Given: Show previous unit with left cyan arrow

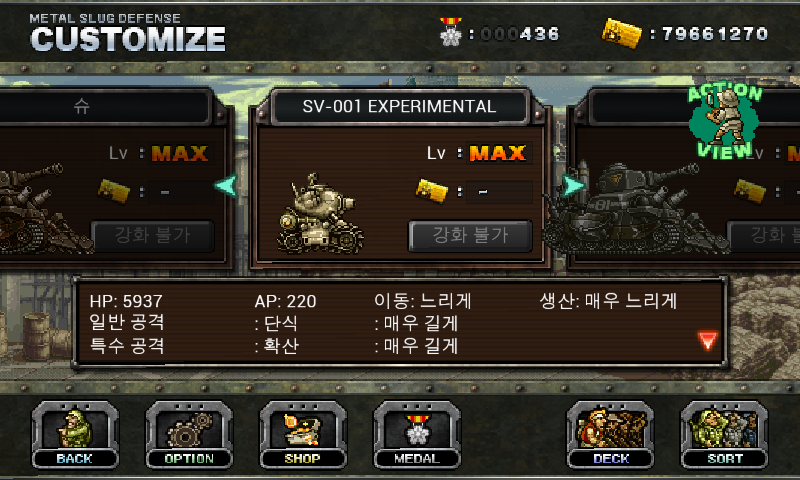Looking at the screenshot, I should [x=226, y=186].
